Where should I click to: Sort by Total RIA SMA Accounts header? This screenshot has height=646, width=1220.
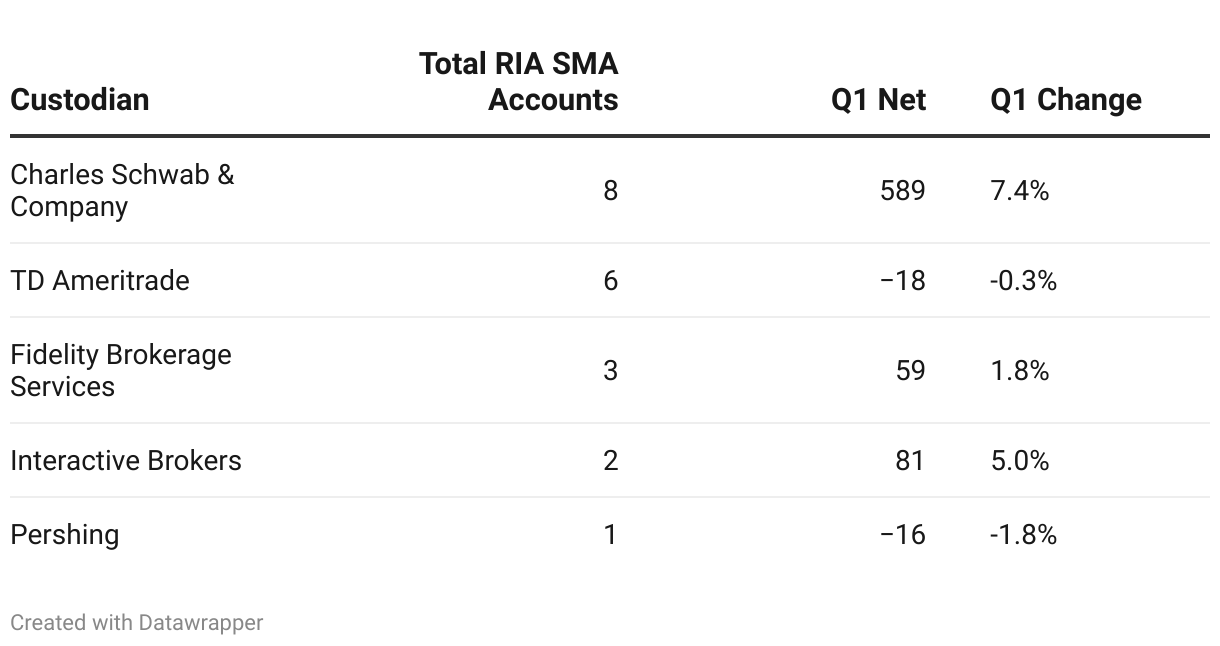click(x=519, y=82)
